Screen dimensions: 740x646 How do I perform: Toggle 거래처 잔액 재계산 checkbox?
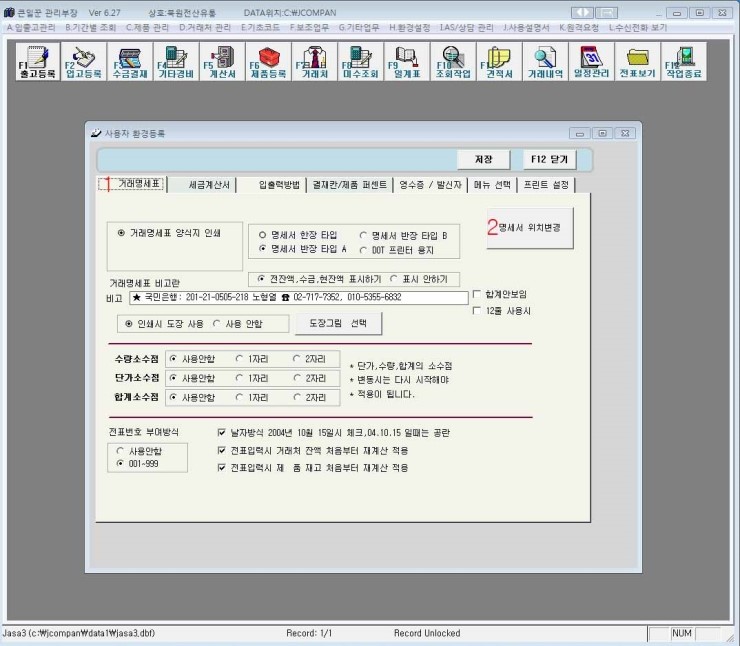(221, 450)
